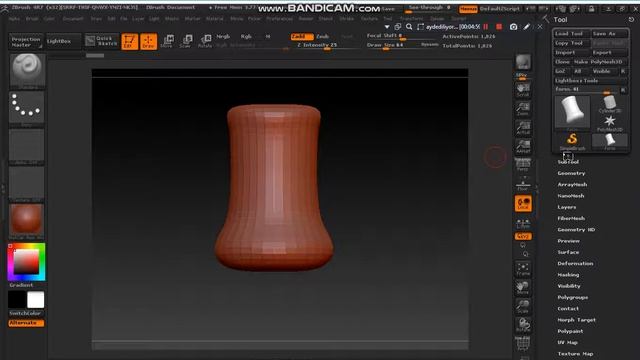Viewport: 640px width, 360px height.
Task: Stop the Bandicam recording
Action: coord(499,27)
